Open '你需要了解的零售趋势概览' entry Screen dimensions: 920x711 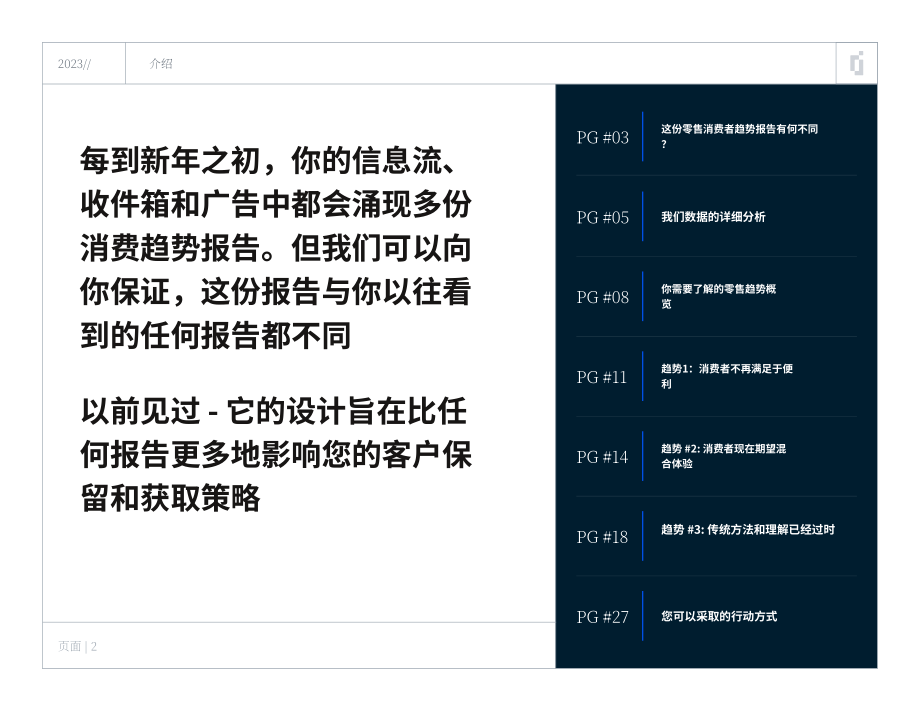718,296
